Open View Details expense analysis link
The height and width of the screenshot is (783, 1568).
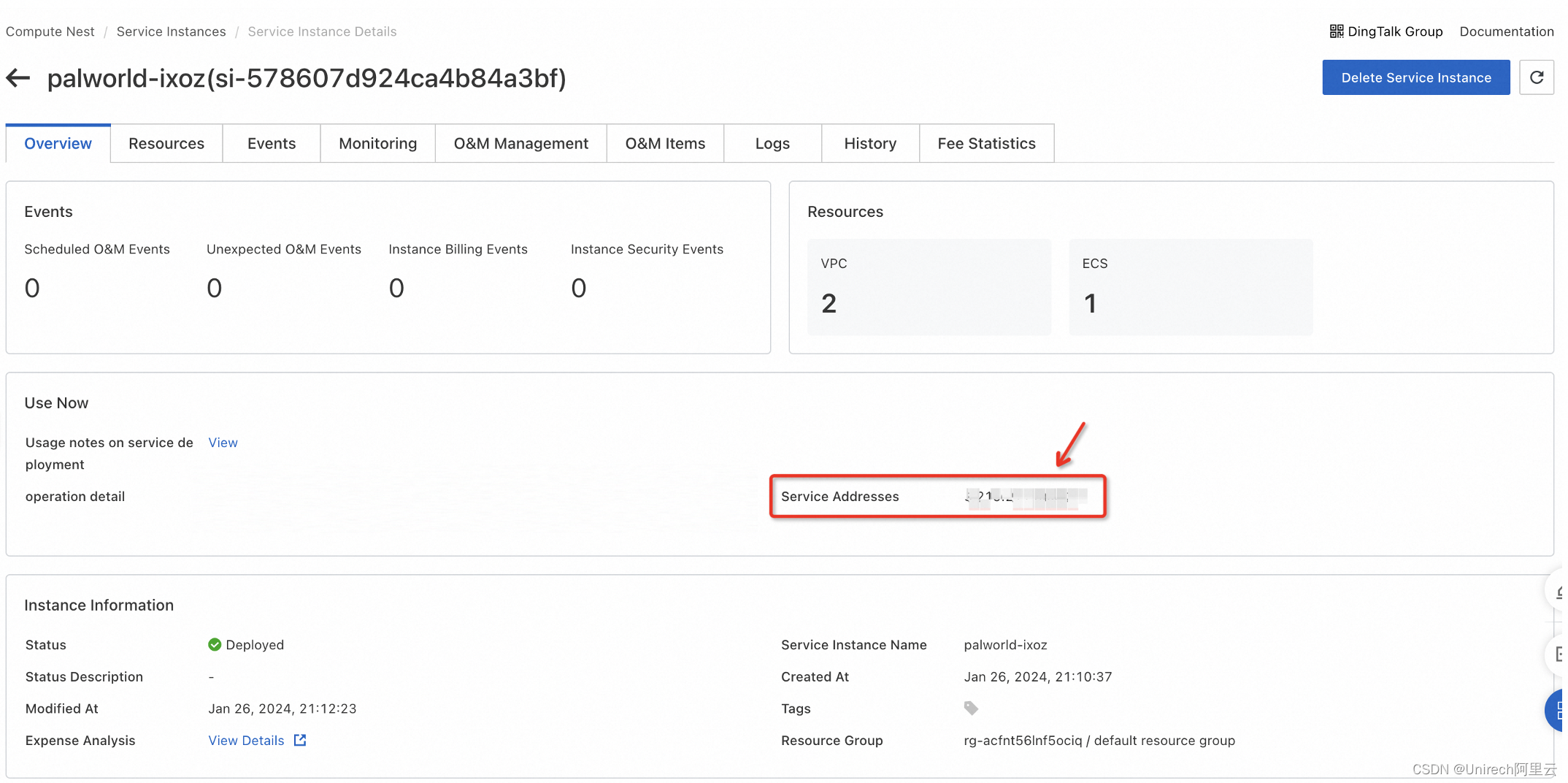[246, 740]
